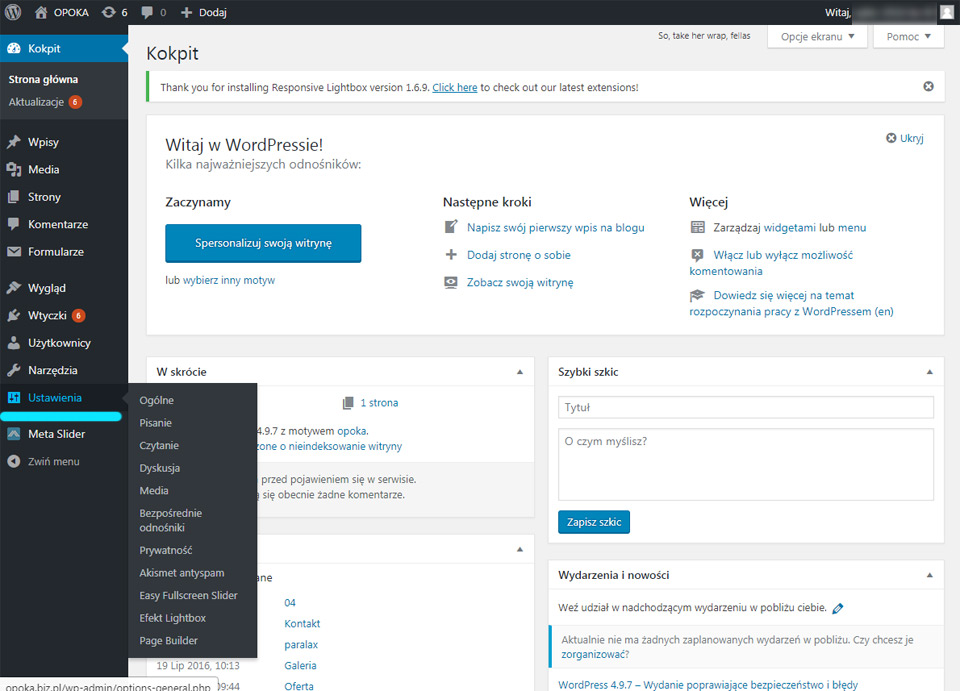Click the Ustawienia settings icon
This screenshot has height=691, width=960.
(13, 398)
